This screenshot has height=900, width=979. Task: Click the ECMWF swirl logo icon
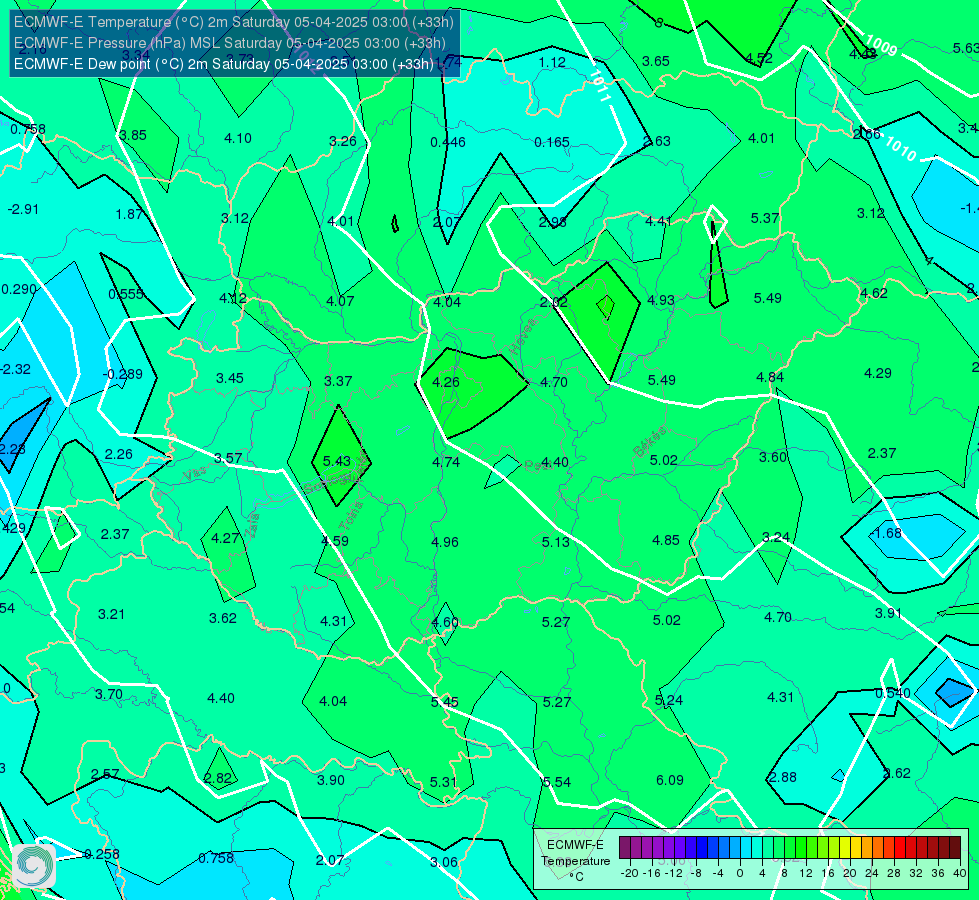click(x=35, y=865)
